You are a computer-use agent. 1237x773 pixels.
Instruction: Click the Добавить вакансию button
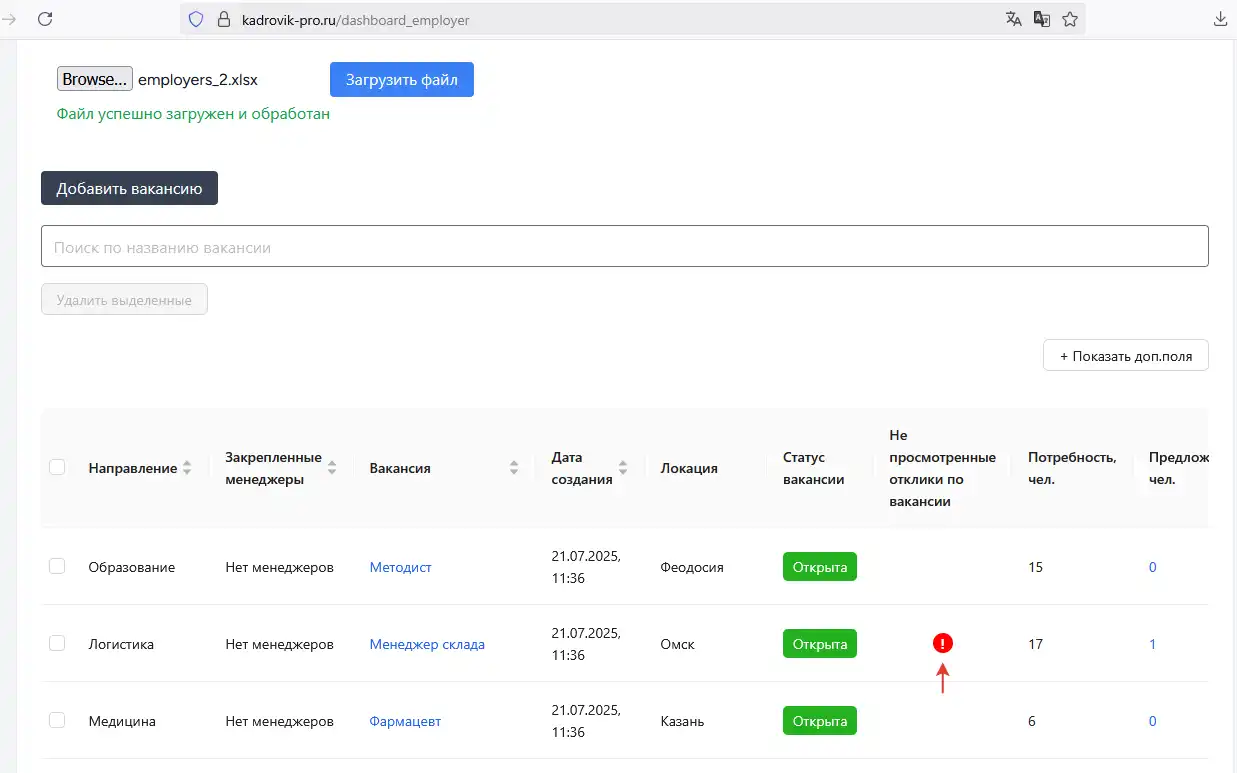(129, 189)
